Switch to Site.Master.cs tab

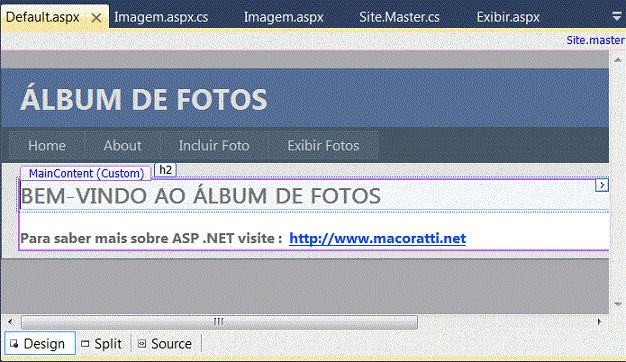click(399, 18)
